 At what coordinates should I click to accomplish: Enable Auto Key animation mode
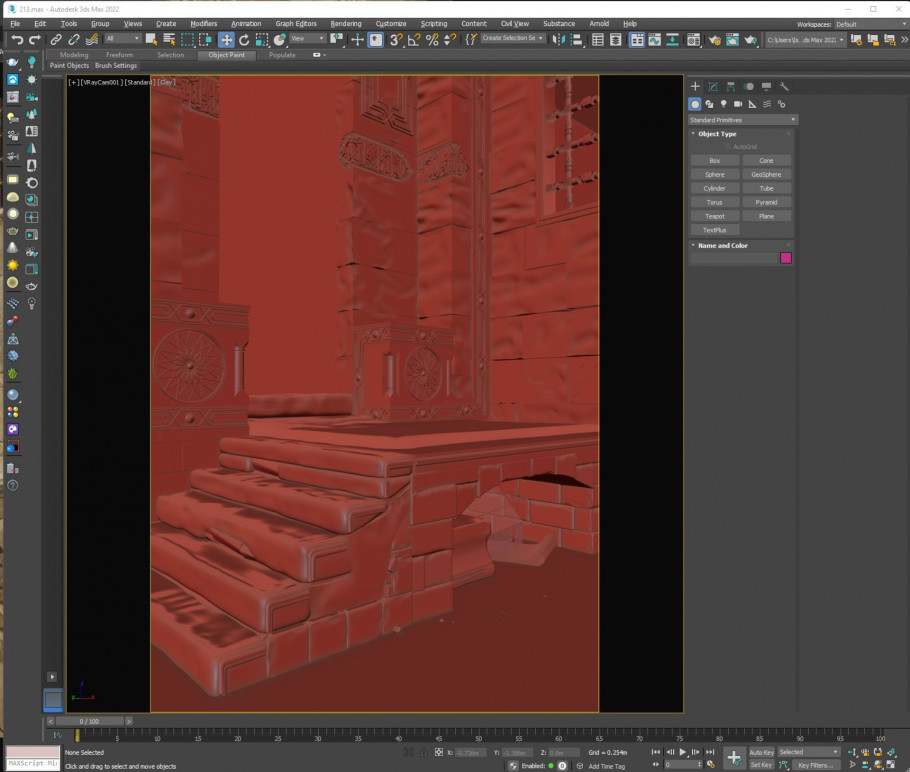(761, 752)
